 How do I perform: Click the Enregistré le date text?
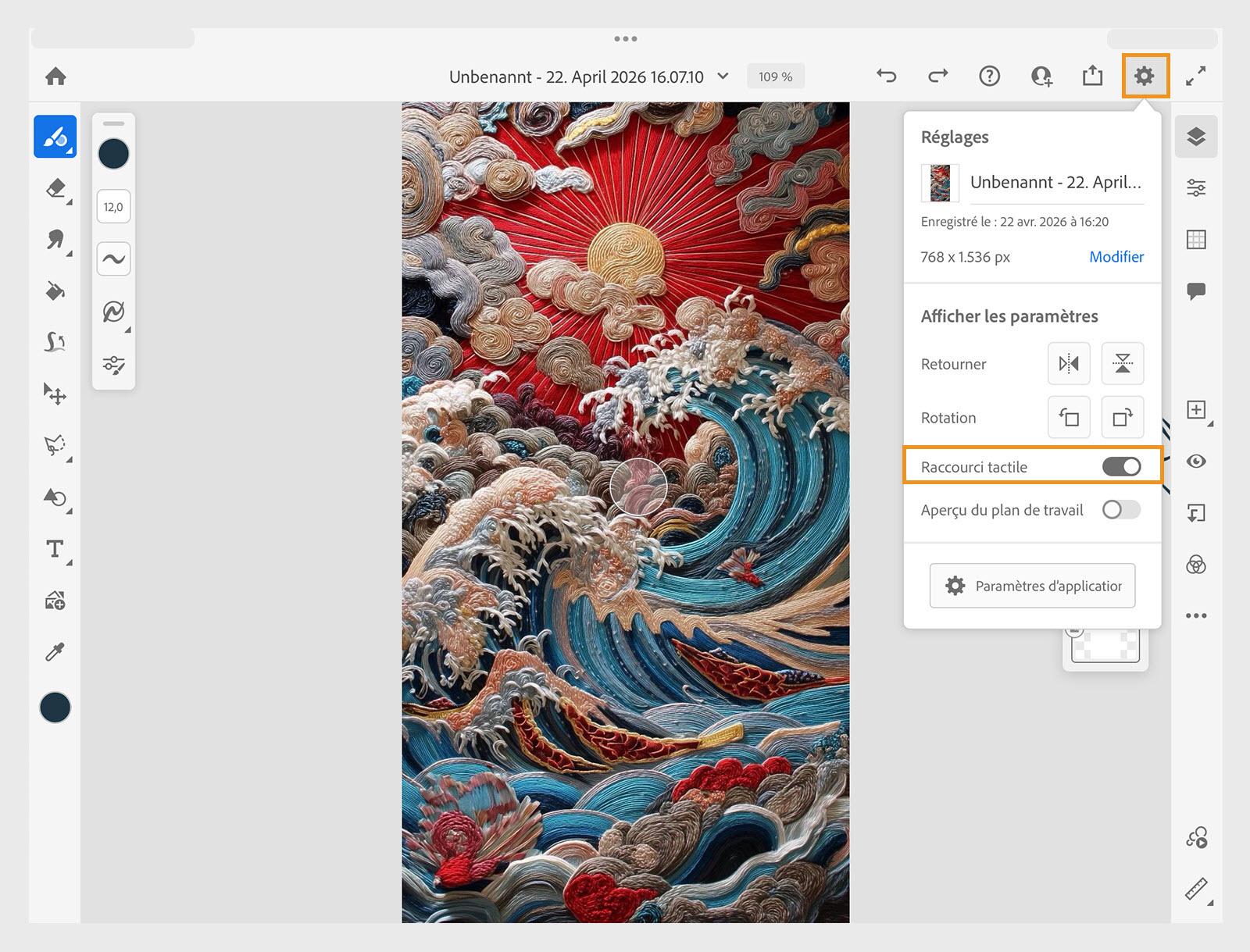[1015, 222]
